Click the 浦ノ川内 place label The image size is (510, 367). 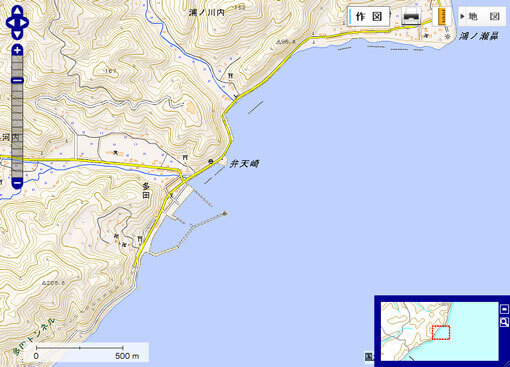(x=207, y=13)
